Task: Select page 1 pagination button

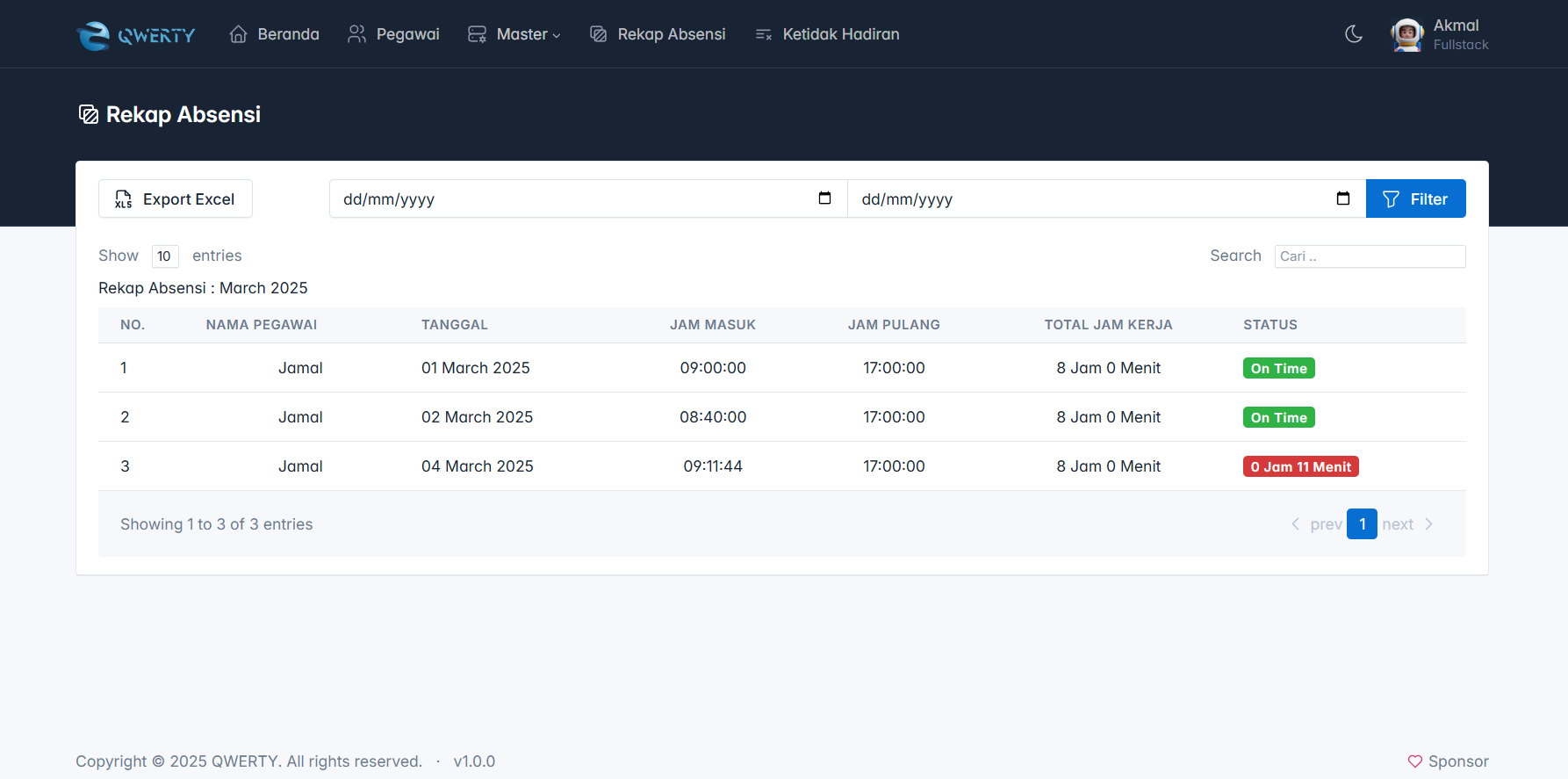Action: 1362,524
